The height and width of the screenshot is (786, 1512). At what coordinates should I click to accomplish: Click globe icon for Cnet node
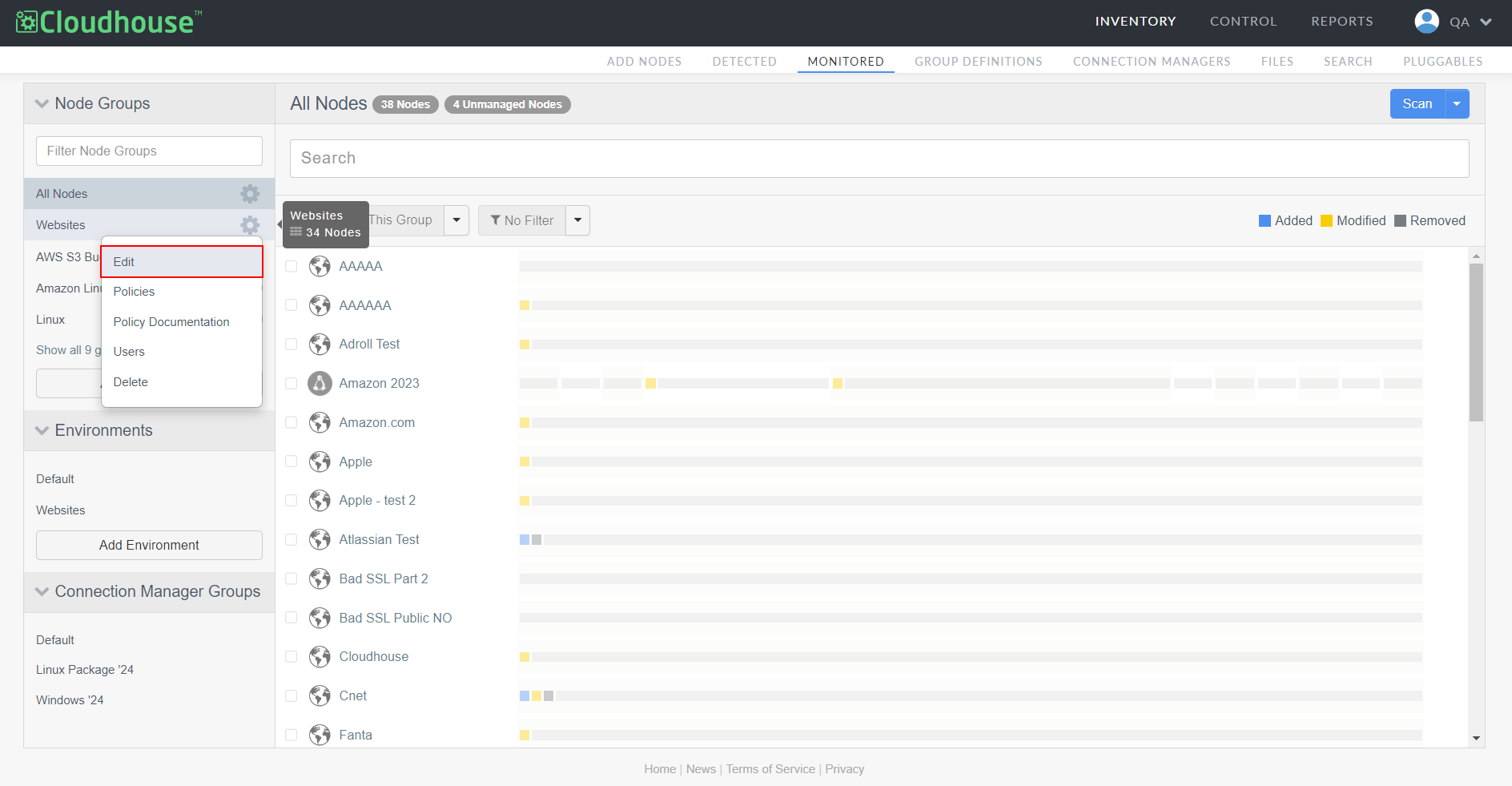320,695
